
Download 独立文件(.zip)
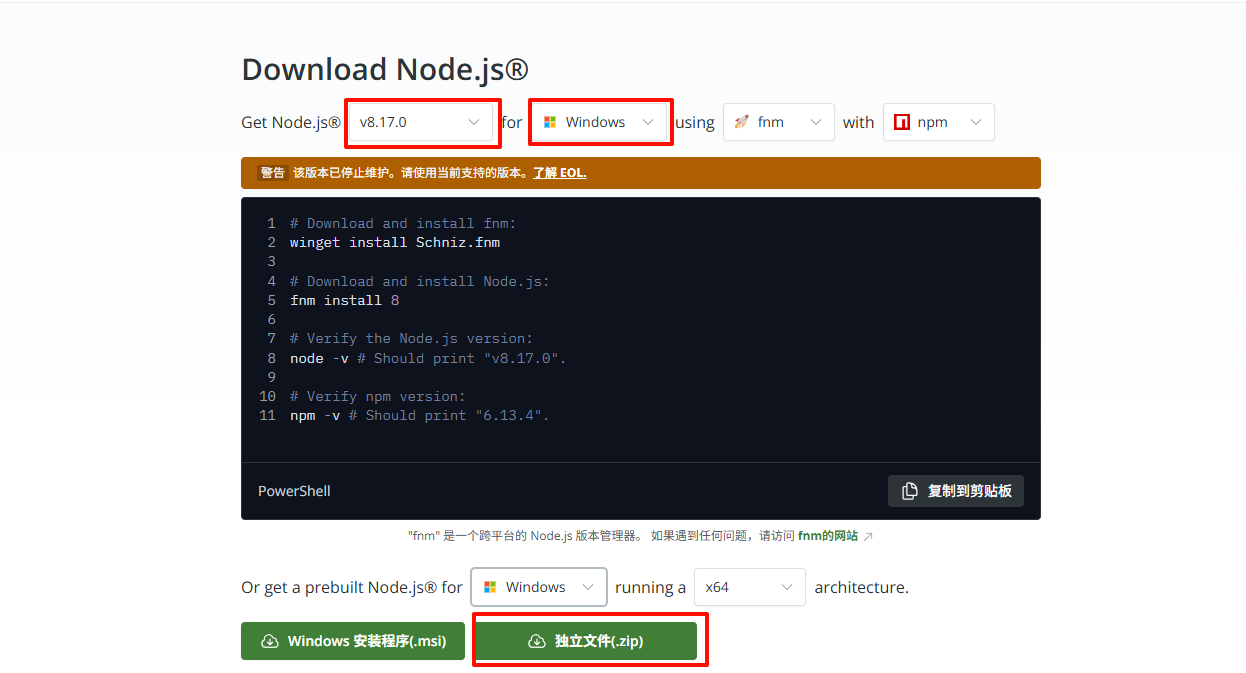pyautogui.click(x=585, y=641)
